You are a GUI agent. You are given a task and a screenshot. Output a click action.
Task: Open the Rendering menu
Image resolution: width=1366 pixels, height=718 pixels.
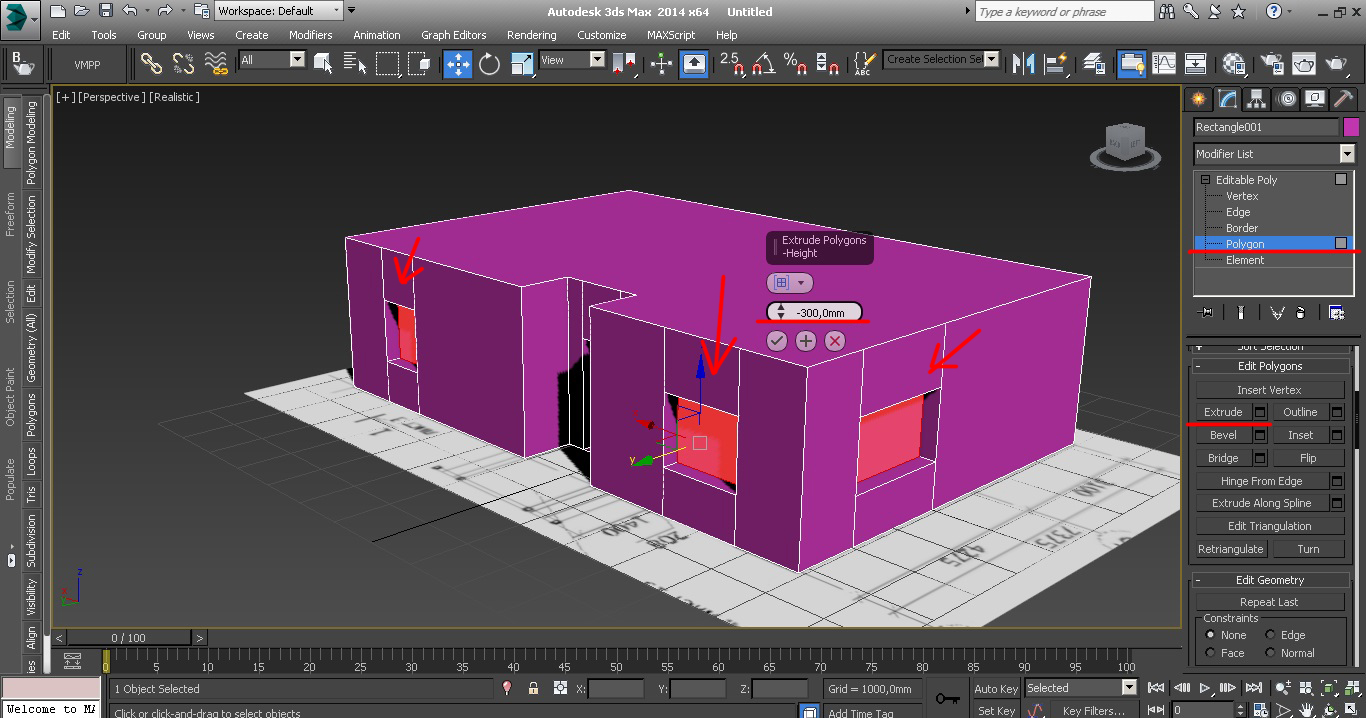tap(531, 35)
